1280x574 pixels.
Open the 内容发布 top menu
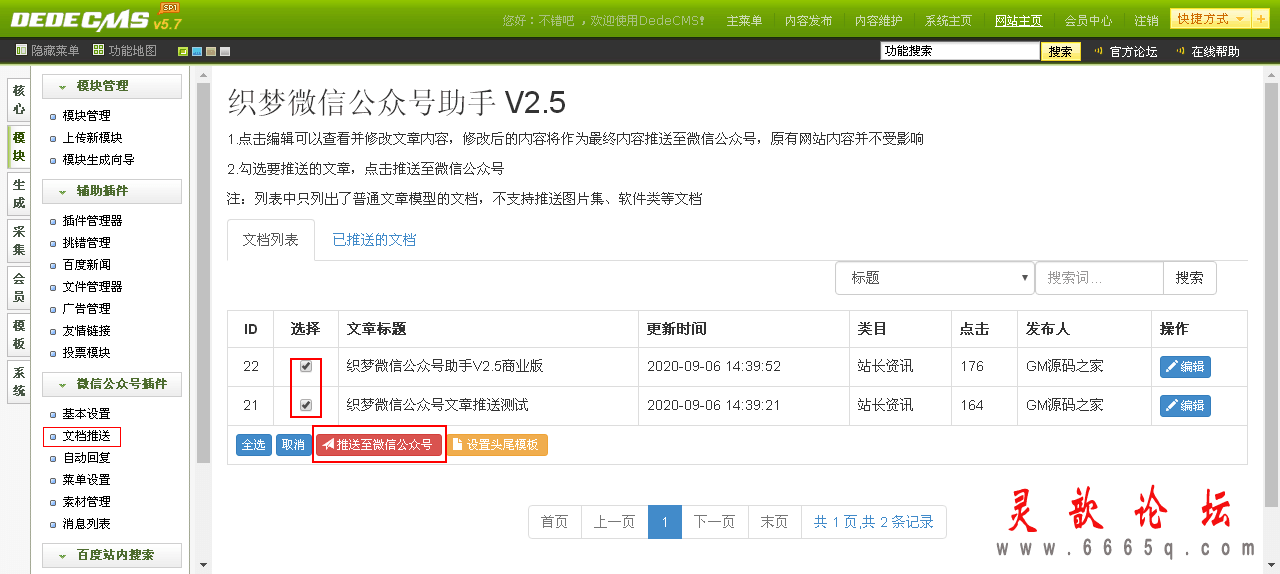point(808,20)
